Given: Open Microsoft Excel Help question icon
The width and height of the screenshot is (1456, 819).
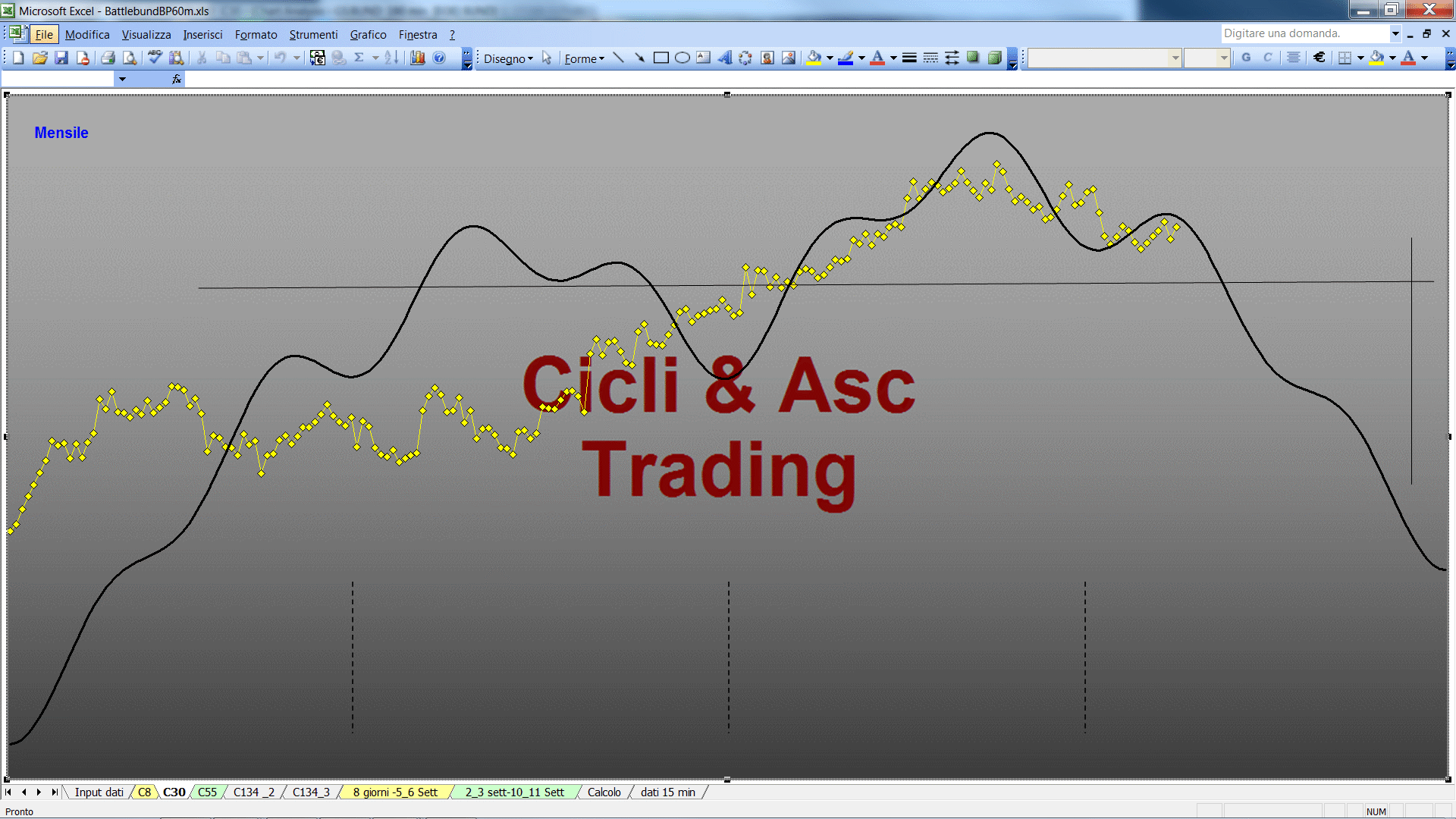Looking at the screenshot, I should (x=439, y=58).
